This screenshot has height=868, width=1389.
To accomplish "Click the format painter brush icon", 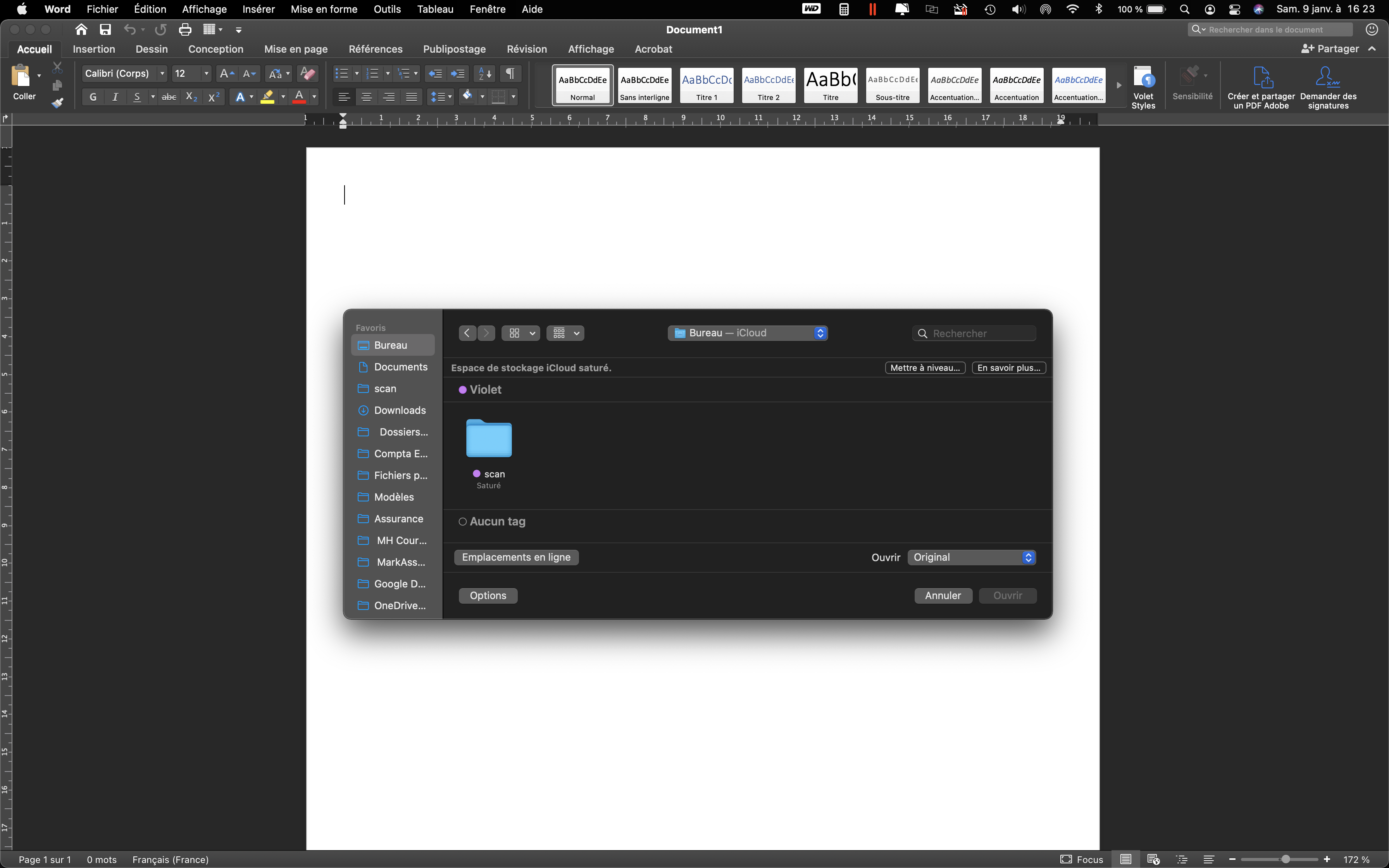I will tap(57, 103).
